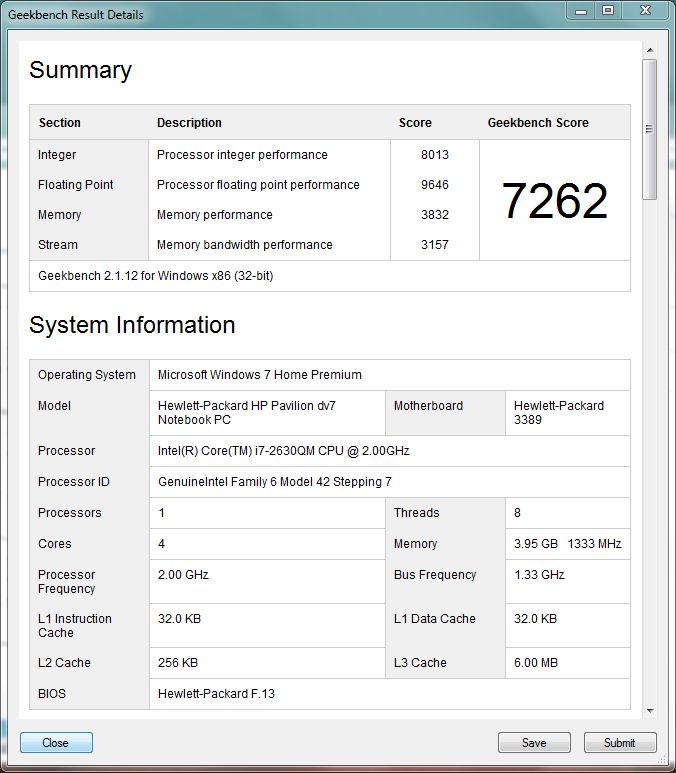Click 'Microsoft Windows 7 Home Premium' value

(260, 375)
